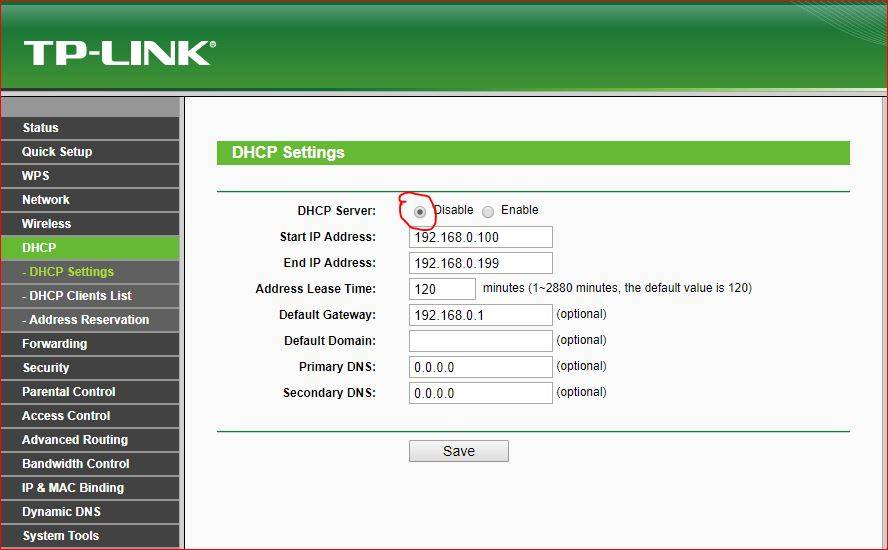Click the Secondary DNS field
This screenshot has width=888, height=550.
pyautogui.click(x=480, y=393)
